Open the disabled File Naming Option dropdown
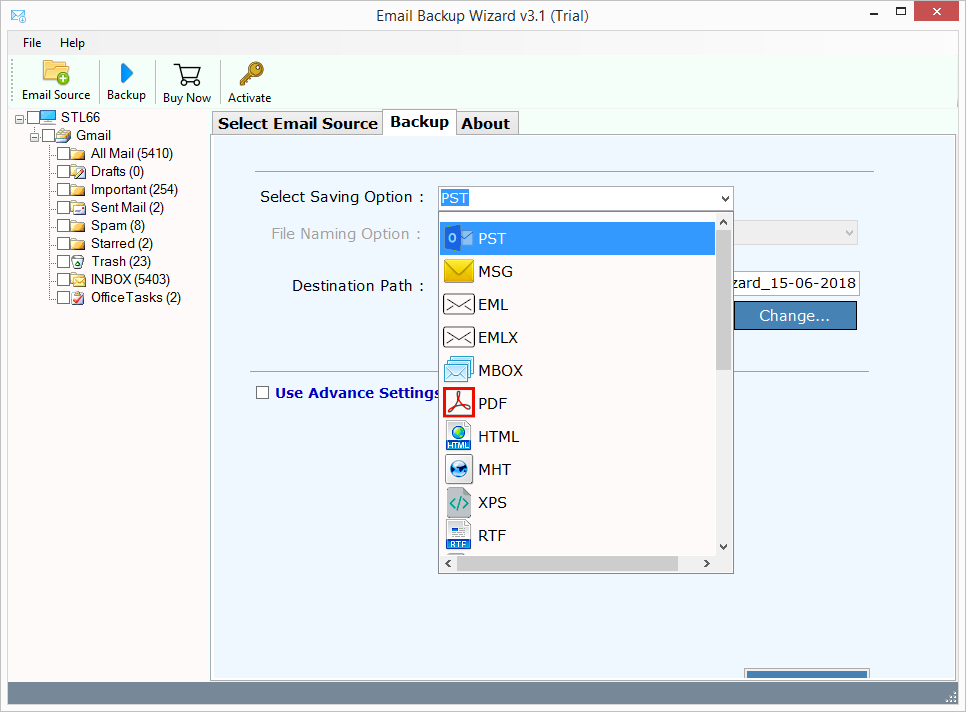The image size is (966, 712). click(x=849, y=233)
